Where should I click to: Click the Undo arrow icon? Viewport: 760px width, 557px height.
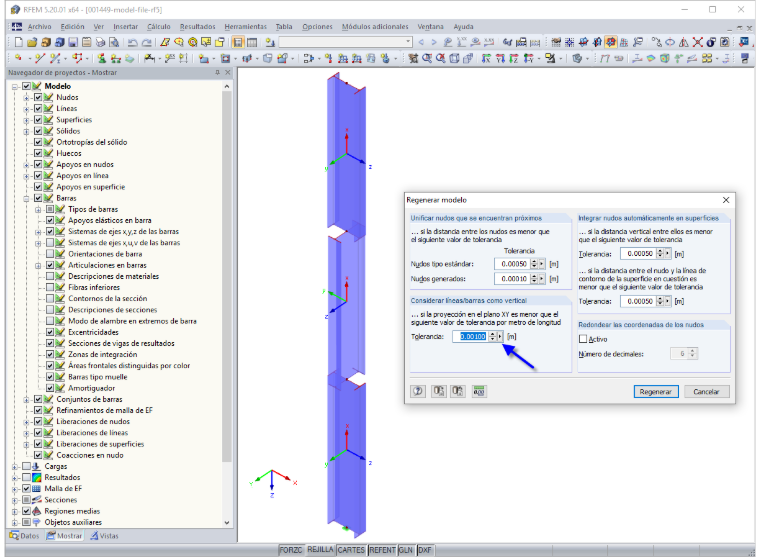coord(132,42)
